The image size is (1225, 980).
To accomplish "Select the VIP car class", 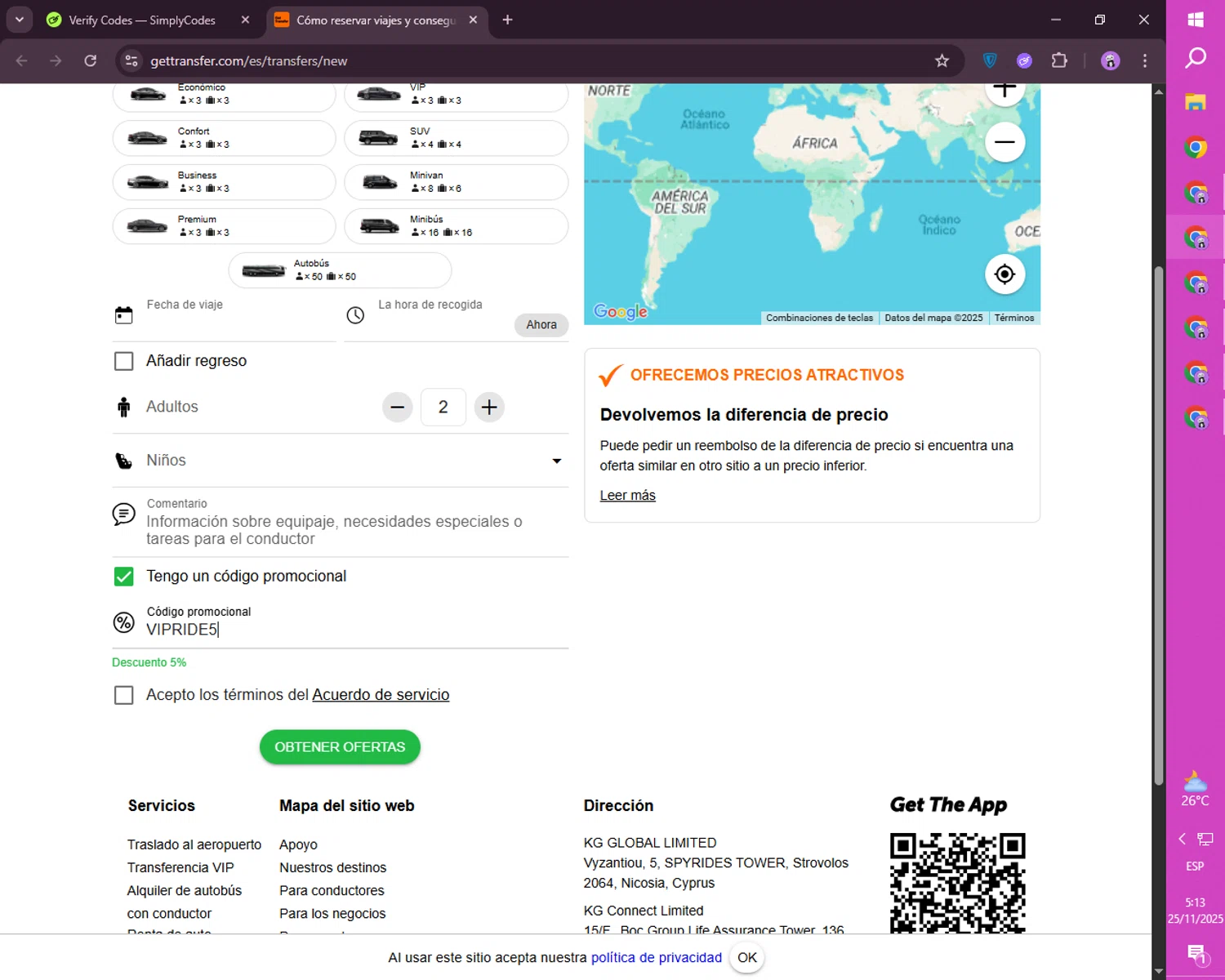I will 456,96.
